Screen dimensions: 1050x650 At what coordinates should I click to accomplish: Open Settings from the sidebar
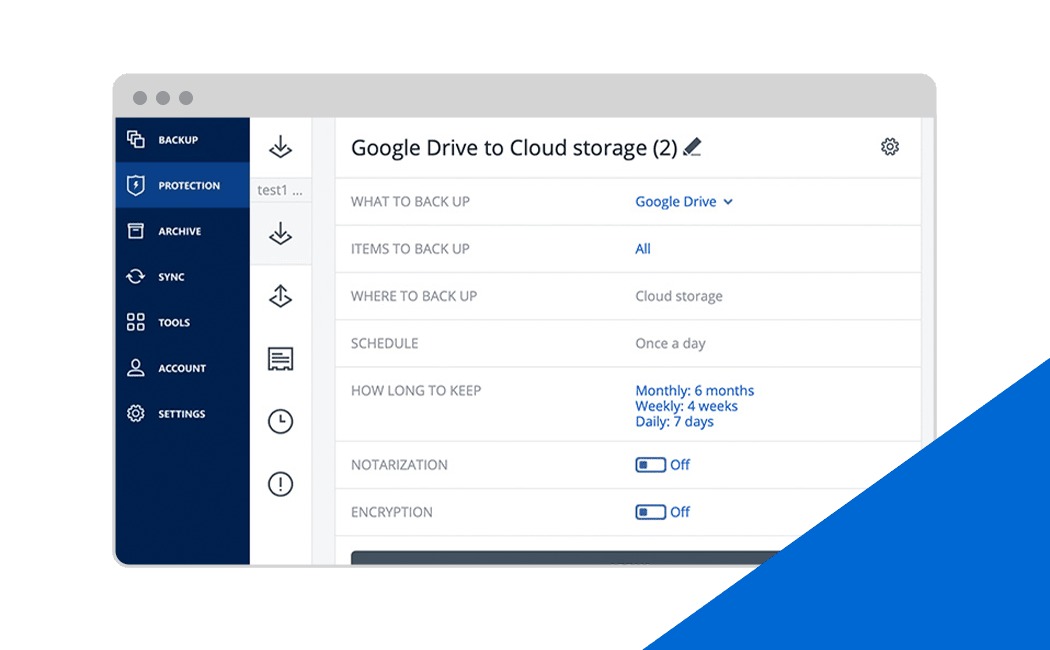point(182,414)
